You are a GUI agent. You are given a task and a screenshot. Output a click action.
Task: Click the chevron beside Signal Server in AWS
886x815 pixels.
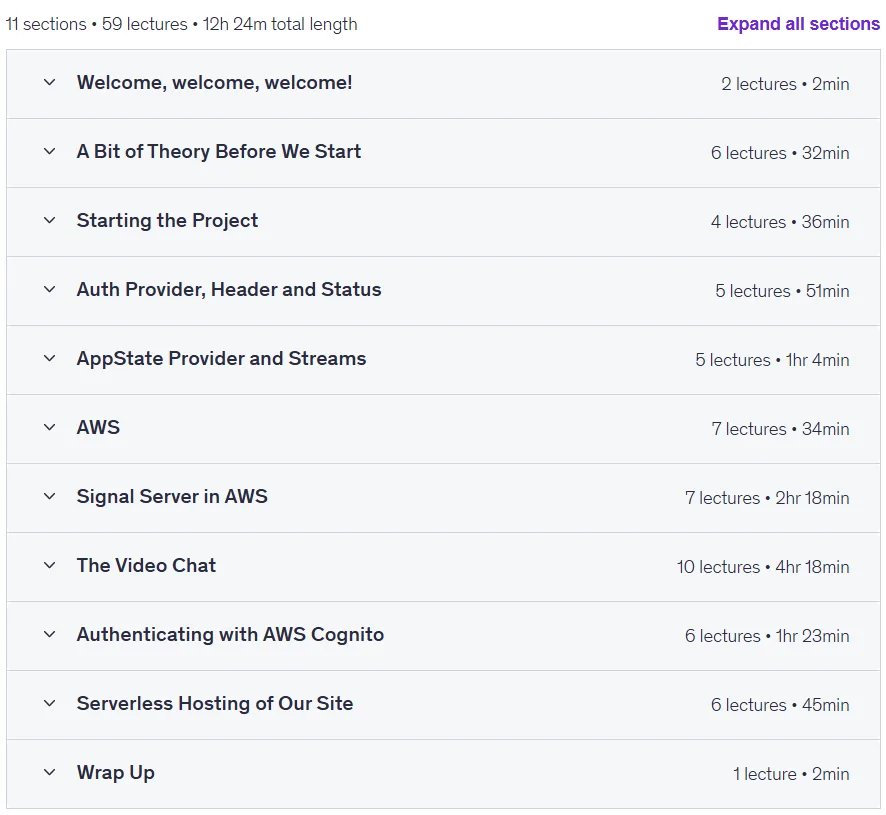tap(50, 496)
